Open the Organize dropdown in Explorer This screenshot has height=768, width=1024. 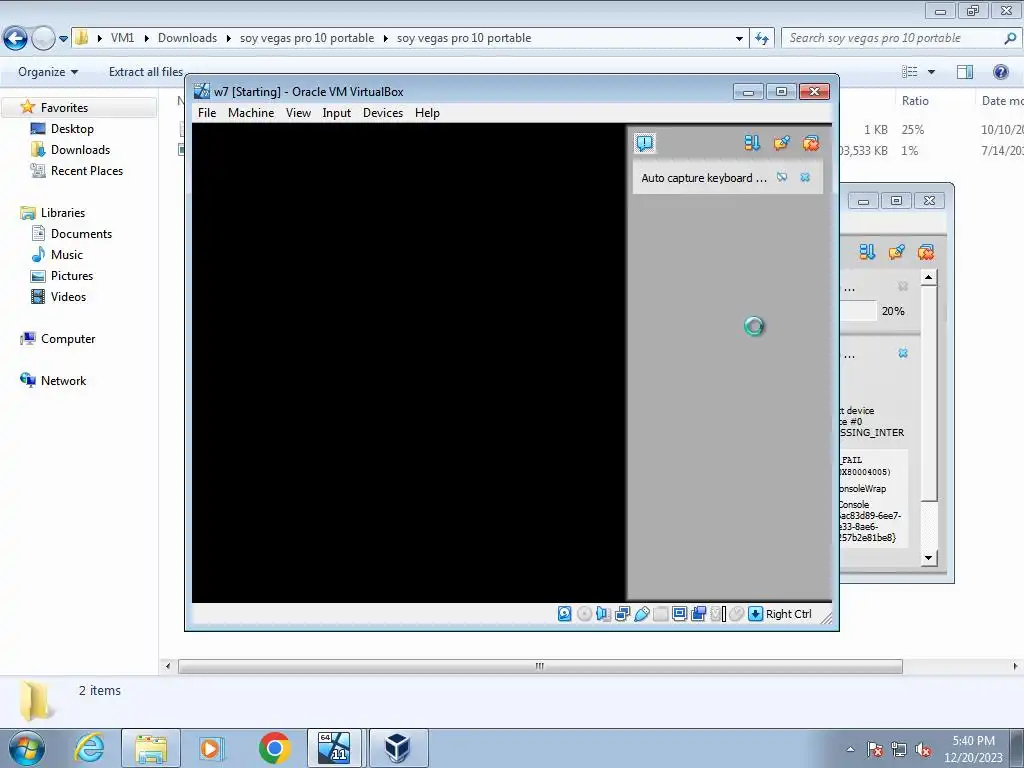click(x=48, y=72)
